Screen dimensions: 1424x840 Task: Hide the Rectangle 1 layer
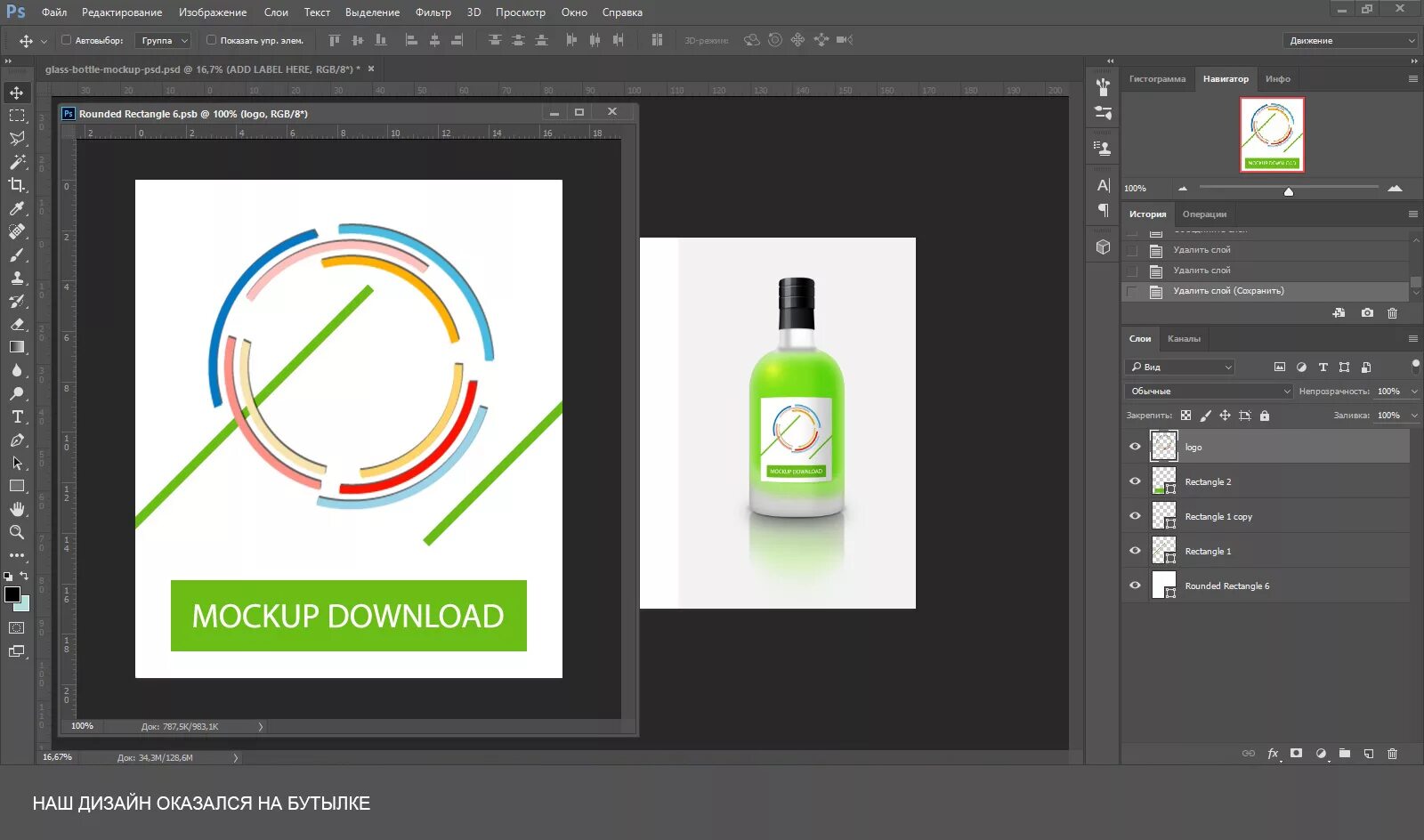tap(1135, 551)
